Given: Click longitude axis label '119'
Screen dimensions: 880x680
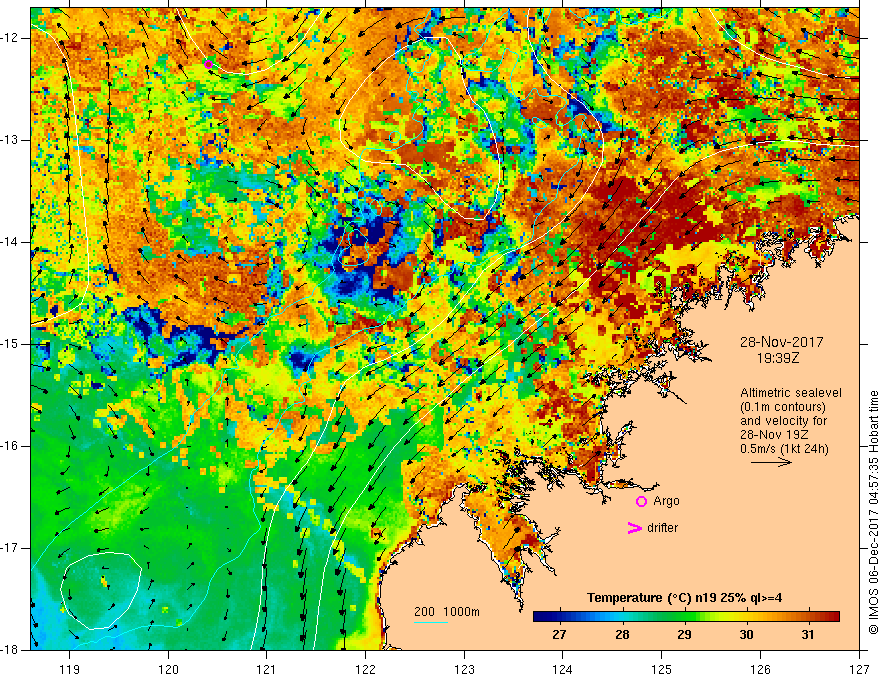Looking at the screenshot, I should coord(70,669).
